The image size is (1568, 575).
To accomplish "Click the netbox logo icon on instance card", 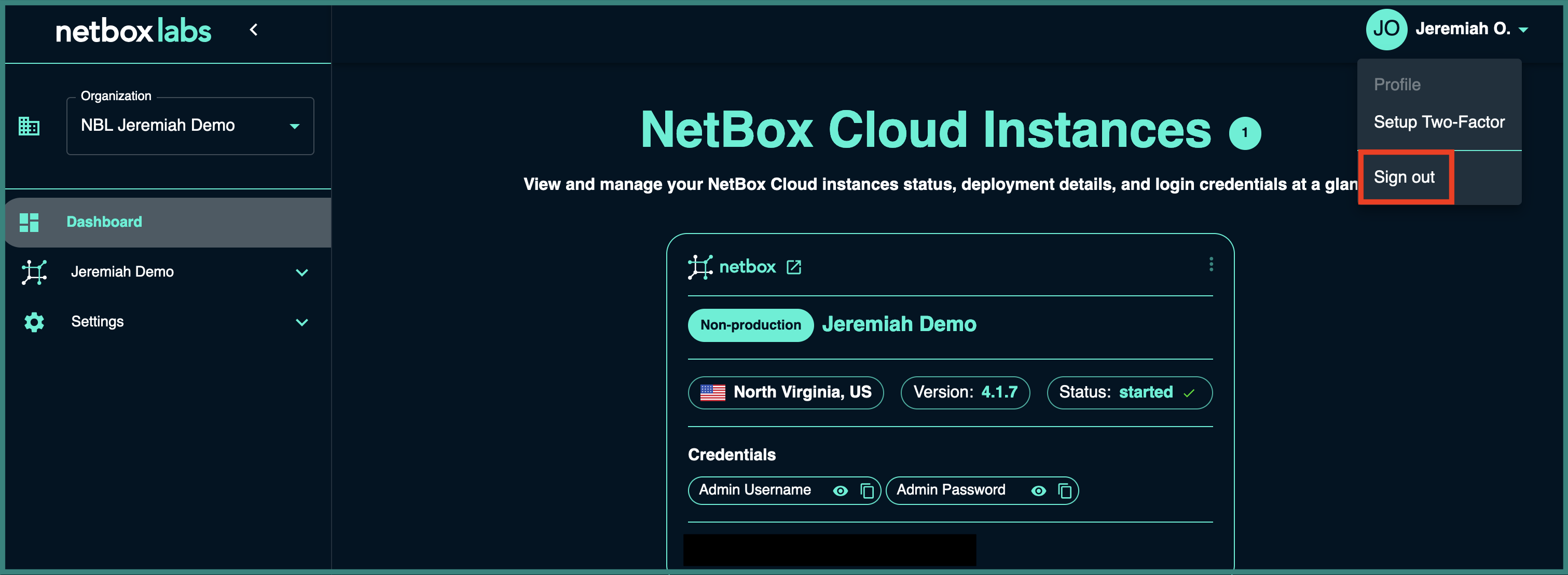I will 700,267.
